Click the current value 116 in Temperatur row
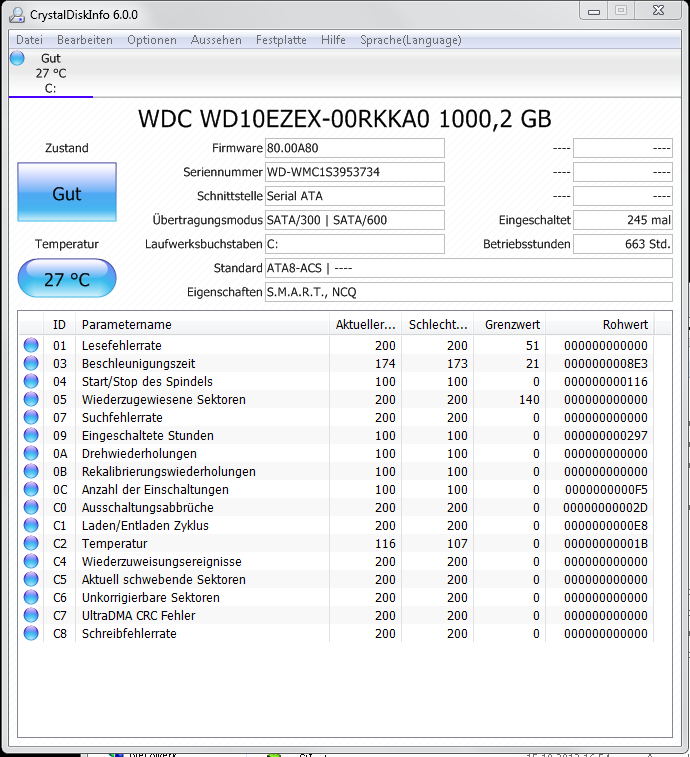Screen dimensions: 690x757 [385, 544]
